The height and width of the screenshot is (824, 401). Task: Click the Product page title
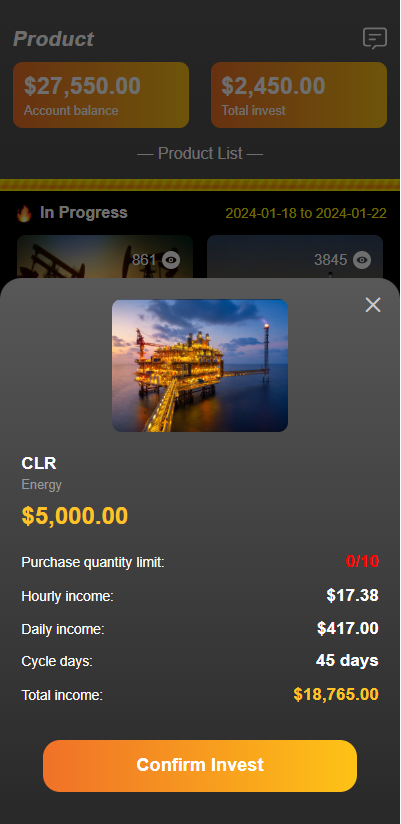53,39
